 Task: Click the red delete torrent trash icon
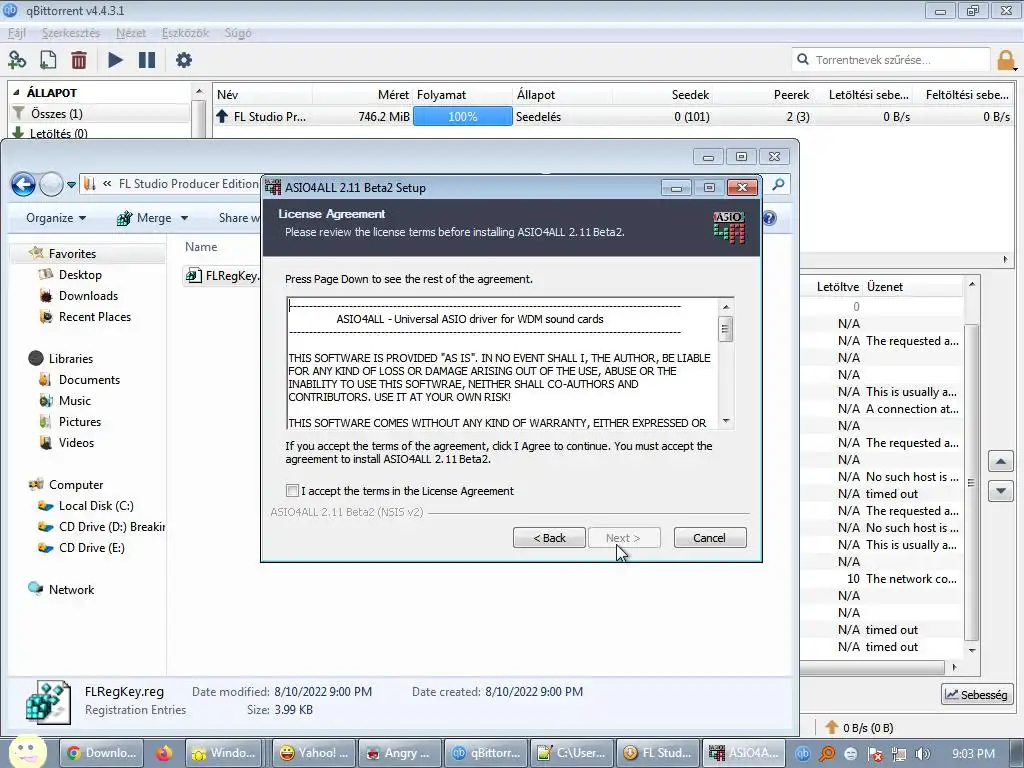coord(79,60)
